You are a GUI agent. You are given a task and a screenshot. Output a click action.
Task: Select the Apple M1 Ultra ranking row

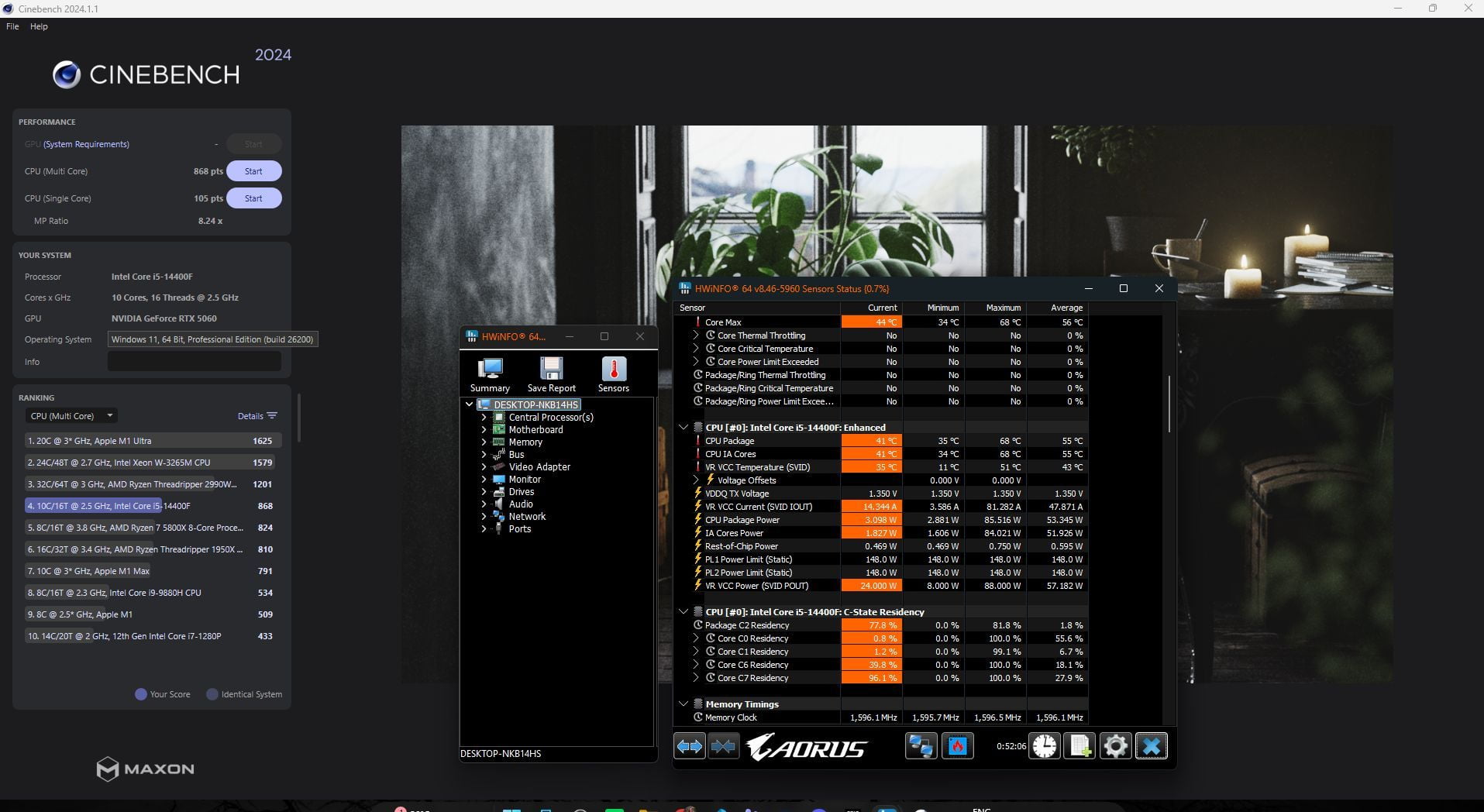click(x=152, y=441)
